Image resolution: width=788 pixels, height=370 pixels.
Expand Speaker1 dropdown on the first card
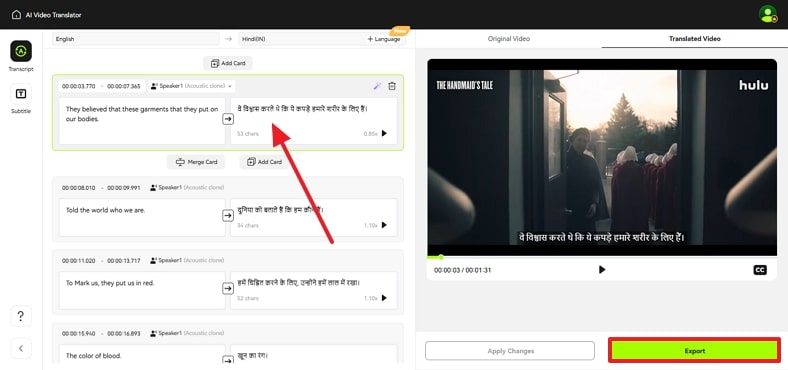[x=192, y=86]
